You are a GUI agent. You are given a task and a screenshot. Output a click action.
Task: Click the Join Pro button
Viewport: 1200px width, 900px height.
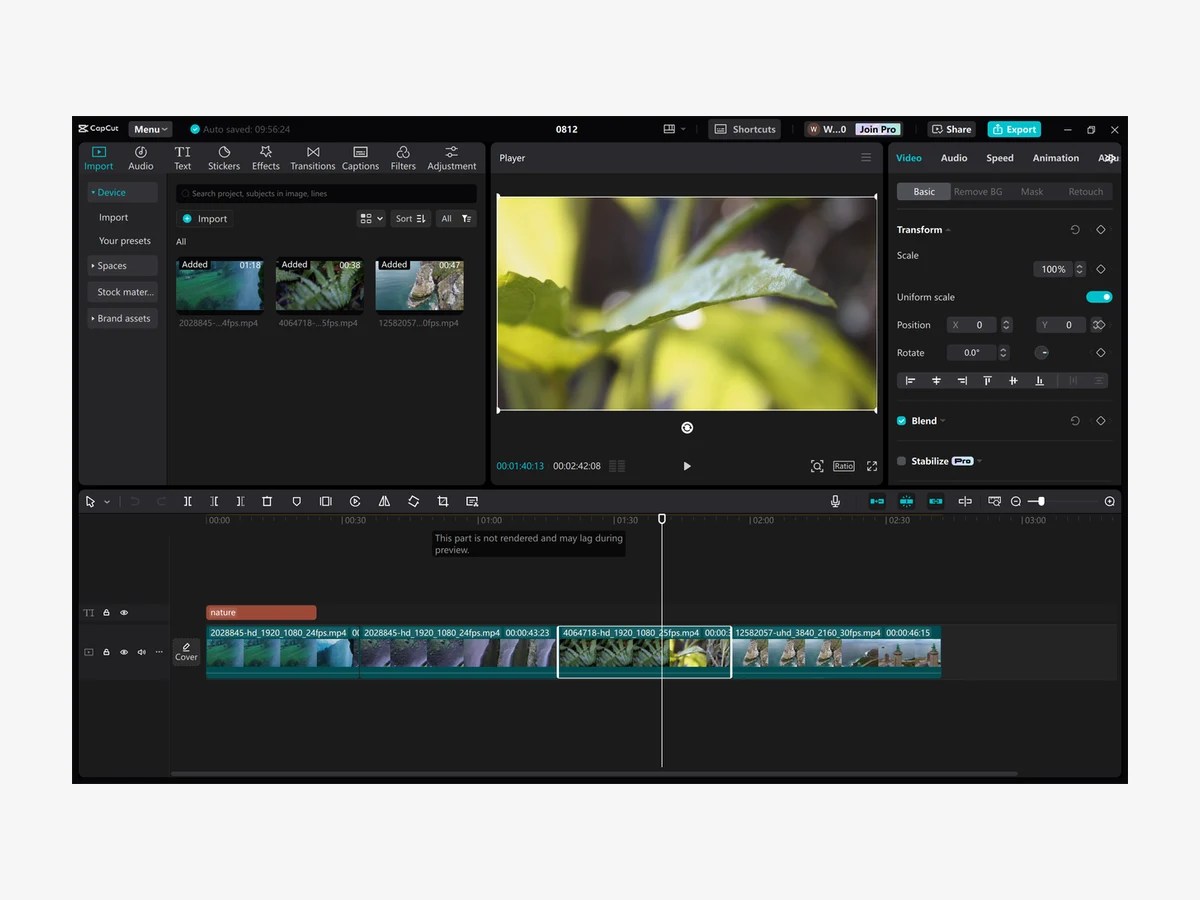tap(878, 129)
